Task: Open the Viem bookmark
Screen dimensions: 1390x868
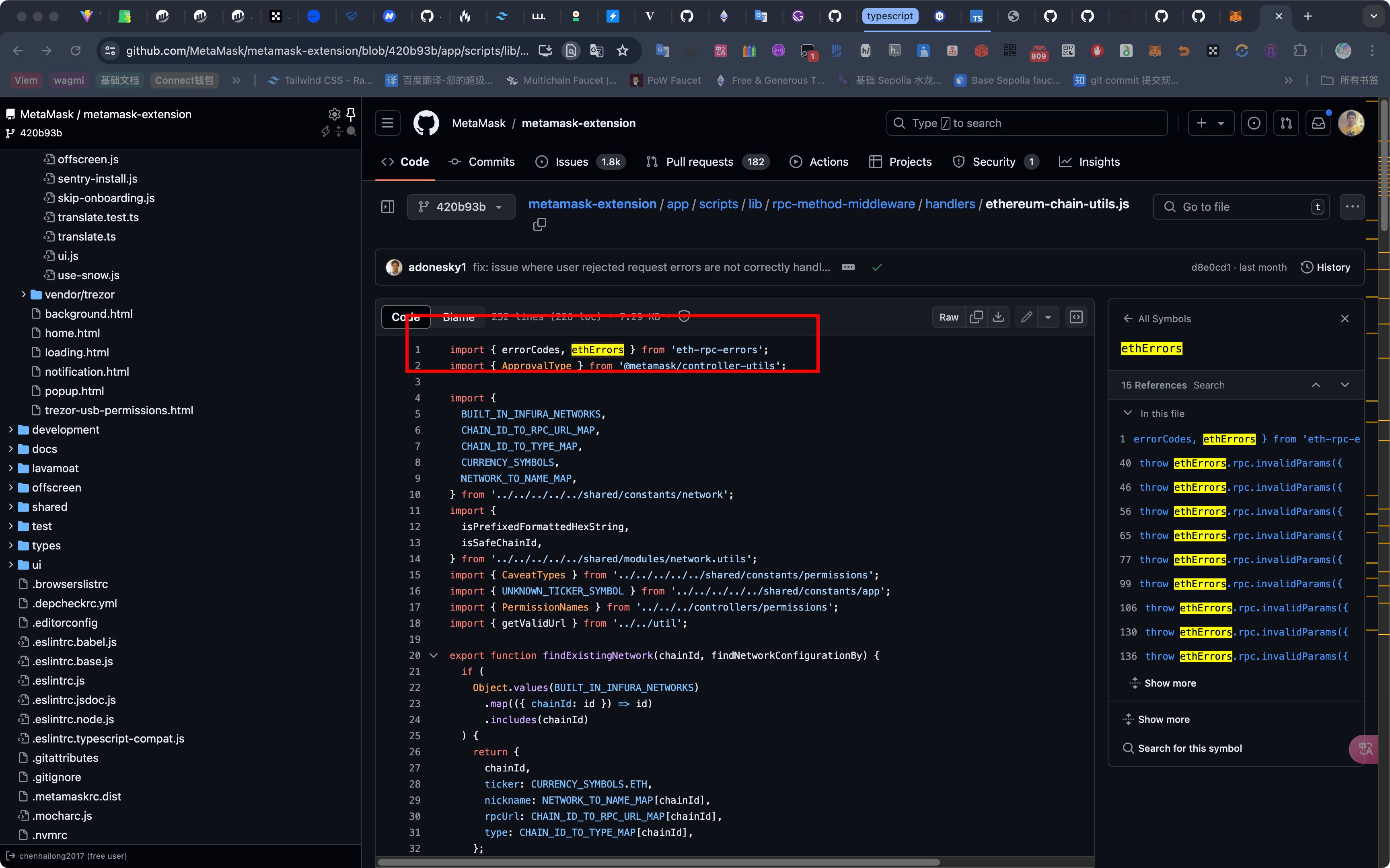Action: pos(26,80)
